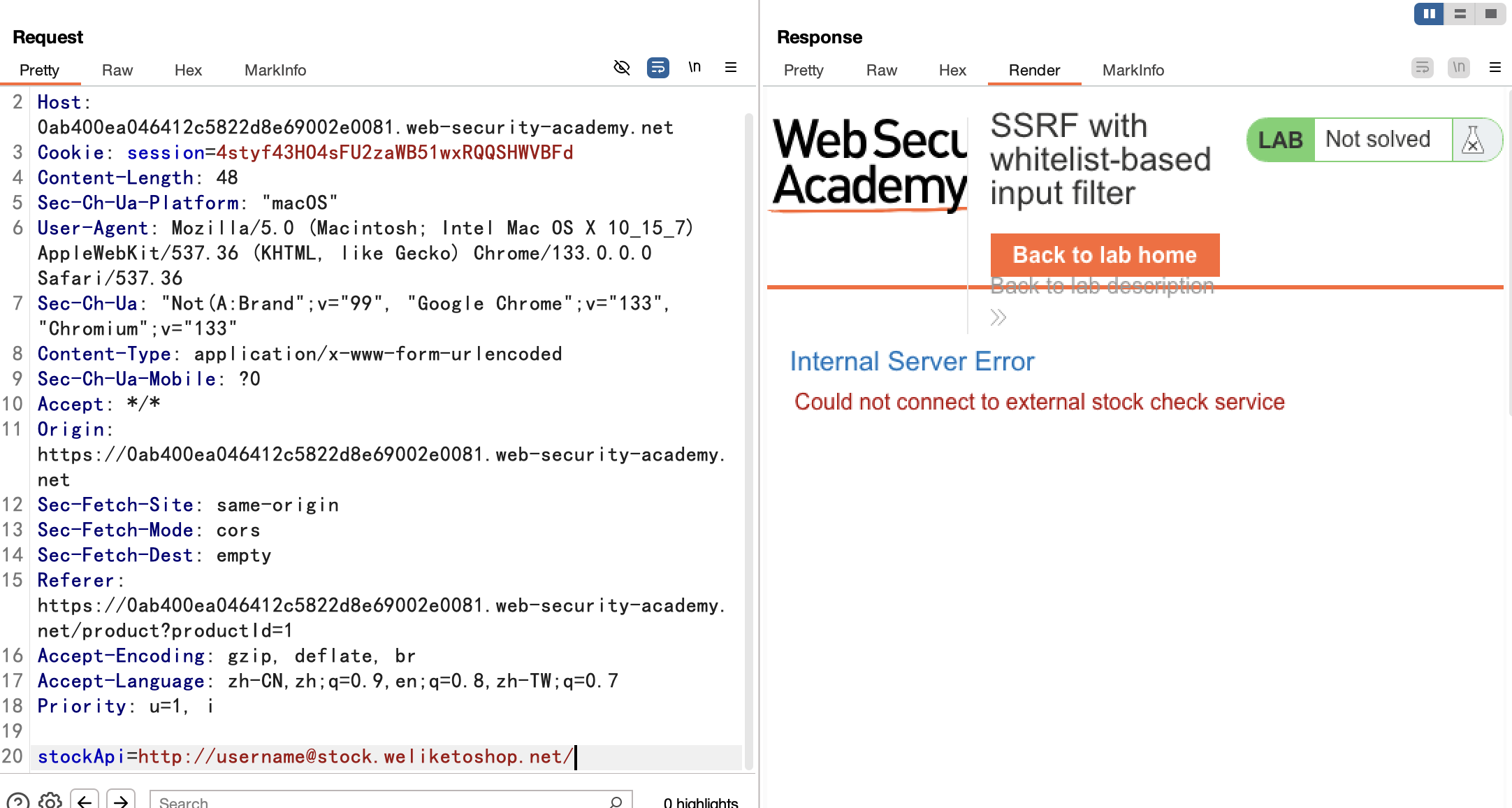Open Request panel hamburger options menu
The height and width of the screenshot is (808, 1512).
(731, 68)
